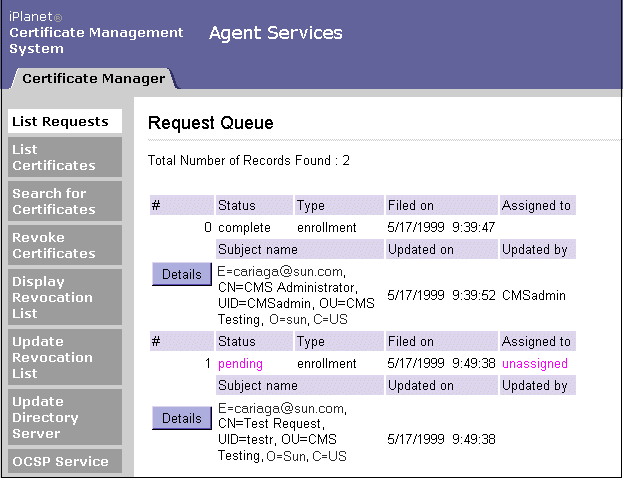This screenshot has width=623, height=478.
Task: Click the iPlanet Certificate Management System logo text
Action: 96,33
